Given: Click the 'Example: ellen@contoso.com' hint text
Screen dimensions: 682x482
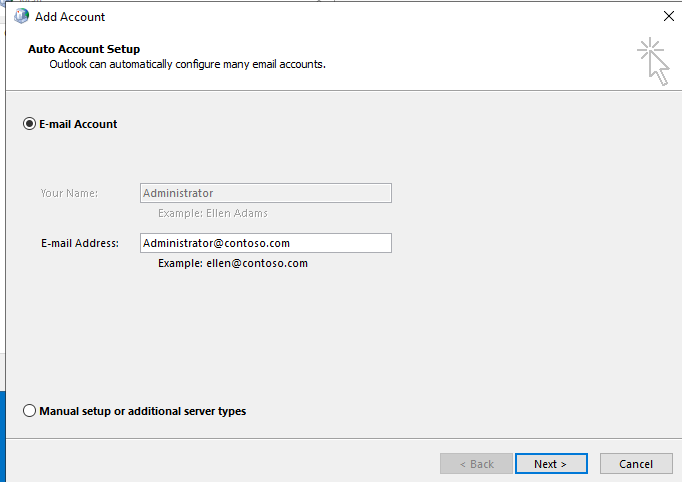Looking at the screenshot, I should [x=233, y=263].
